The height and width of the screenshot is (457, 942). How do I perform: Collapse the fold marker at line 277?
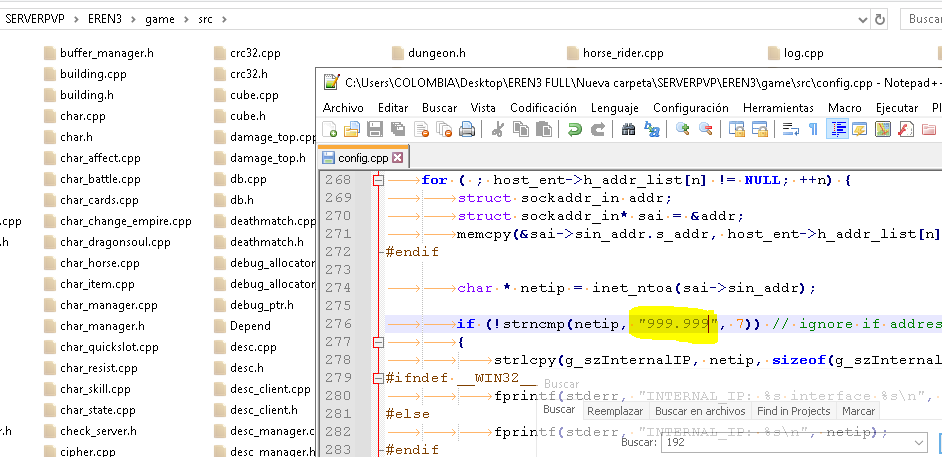pos(378,342)
